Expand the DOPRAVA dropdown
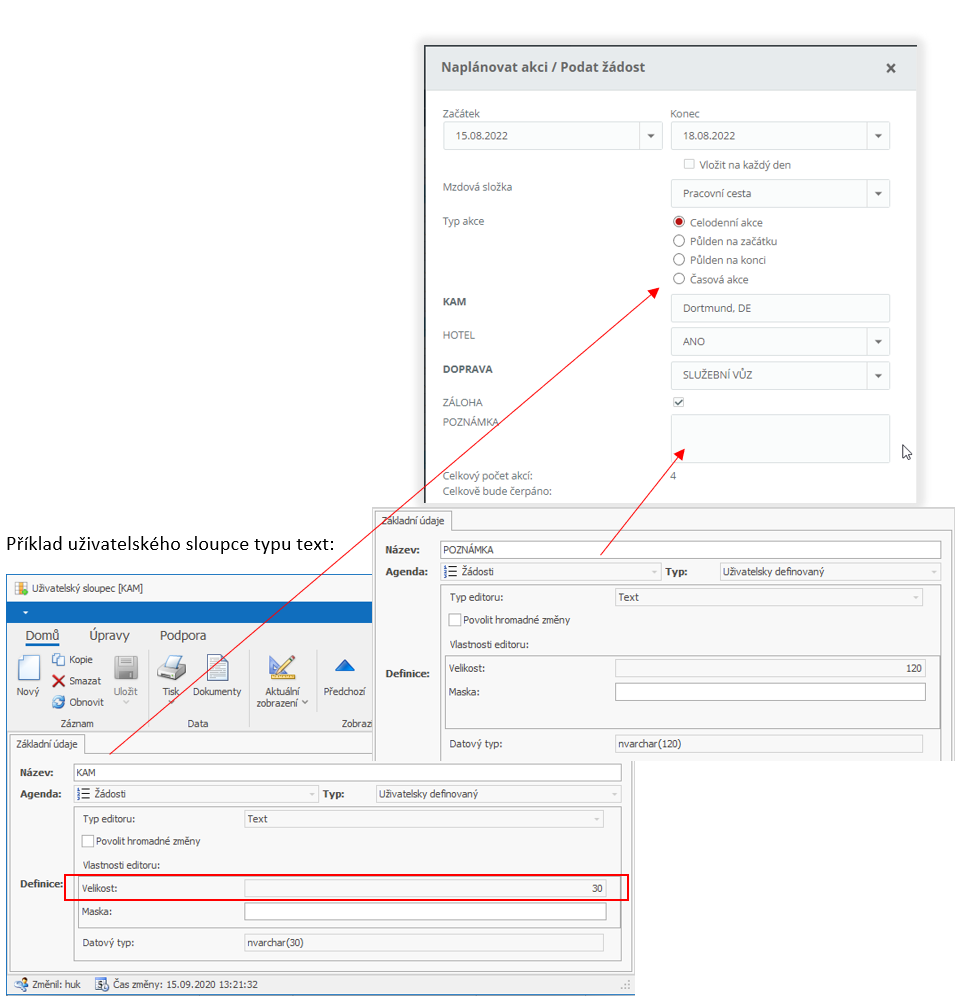Image resolution: width=970 pixels, height=1006 pixels. pos(878,376)
